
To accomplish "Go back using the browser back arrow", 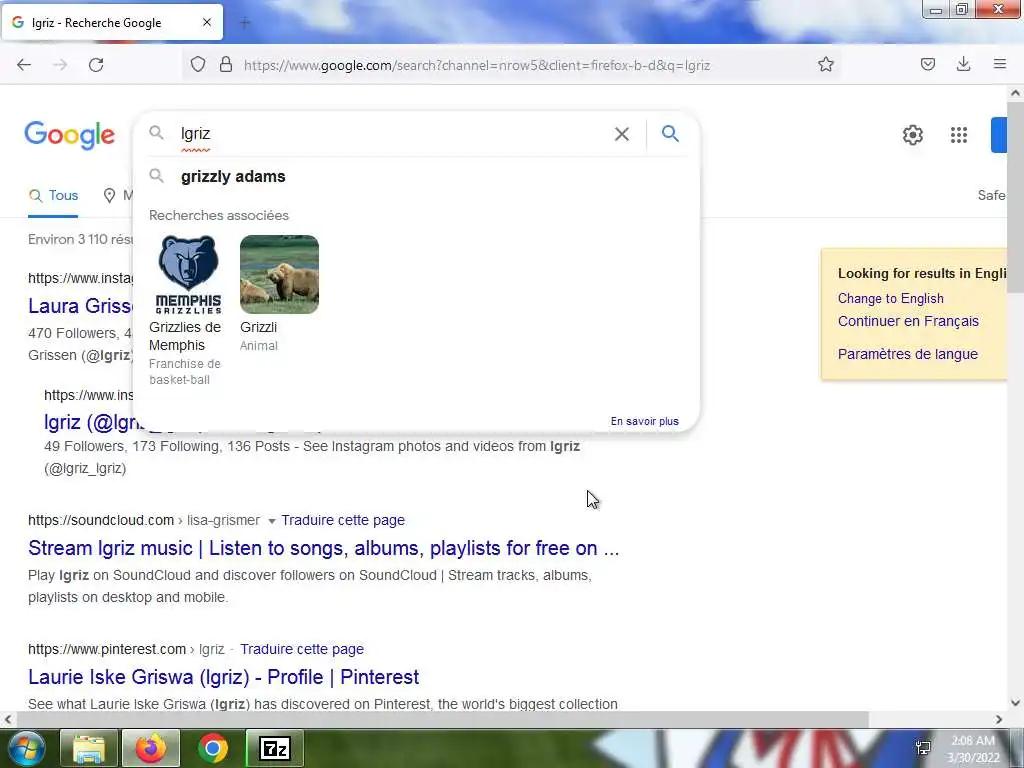I will point(24,65).
